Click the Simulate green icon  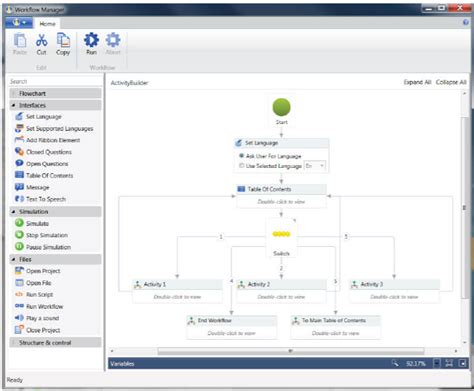19,223
